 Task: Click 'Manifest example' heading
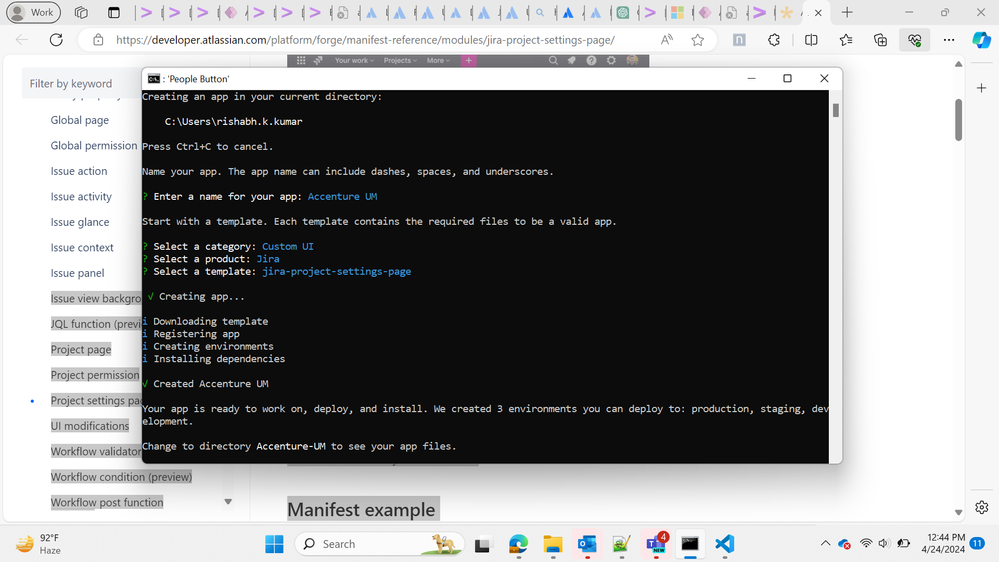click(x=361, y=510)
